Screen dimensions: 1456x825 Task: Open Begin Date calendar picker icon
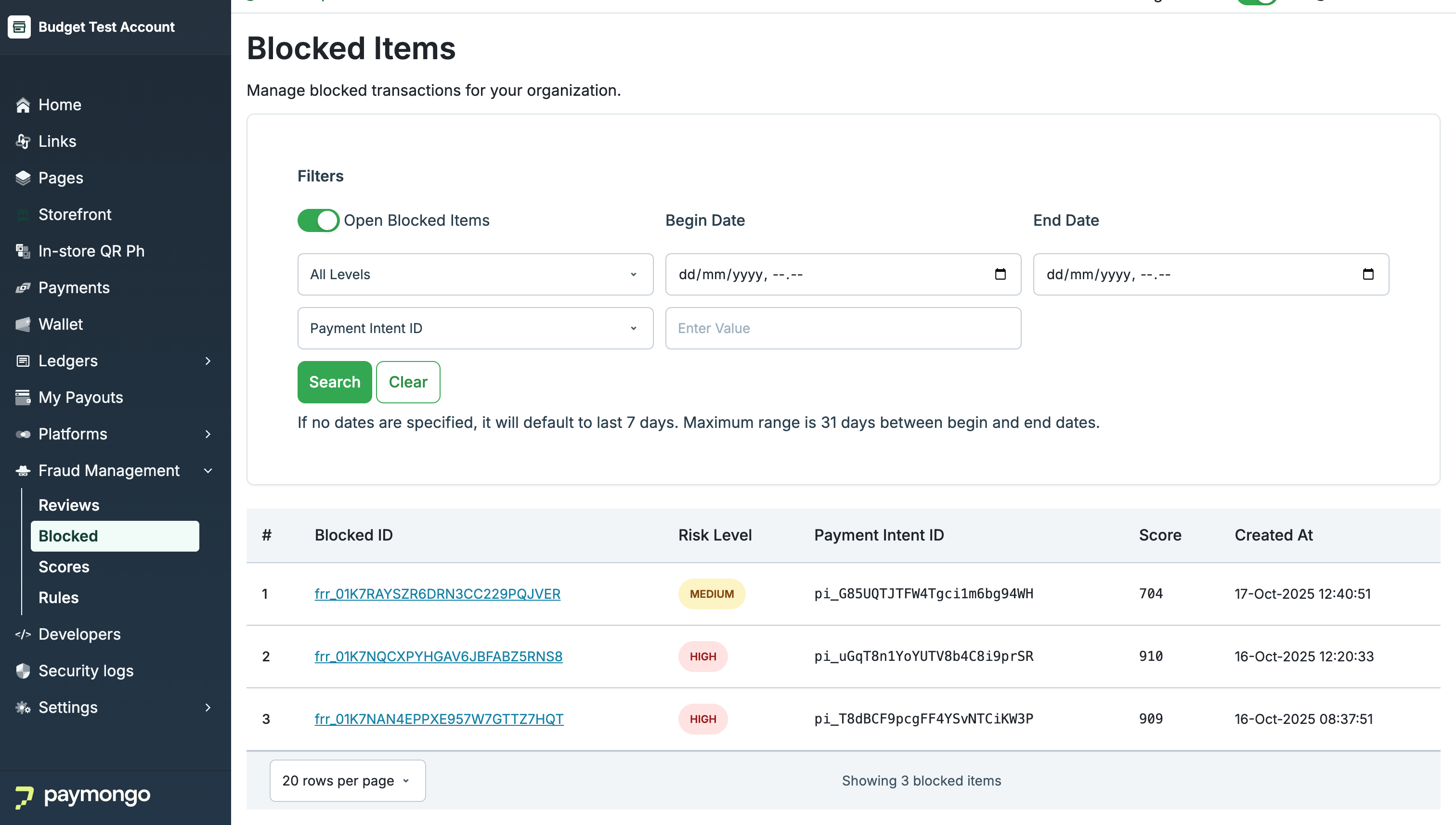click(x=1001, y=274)
